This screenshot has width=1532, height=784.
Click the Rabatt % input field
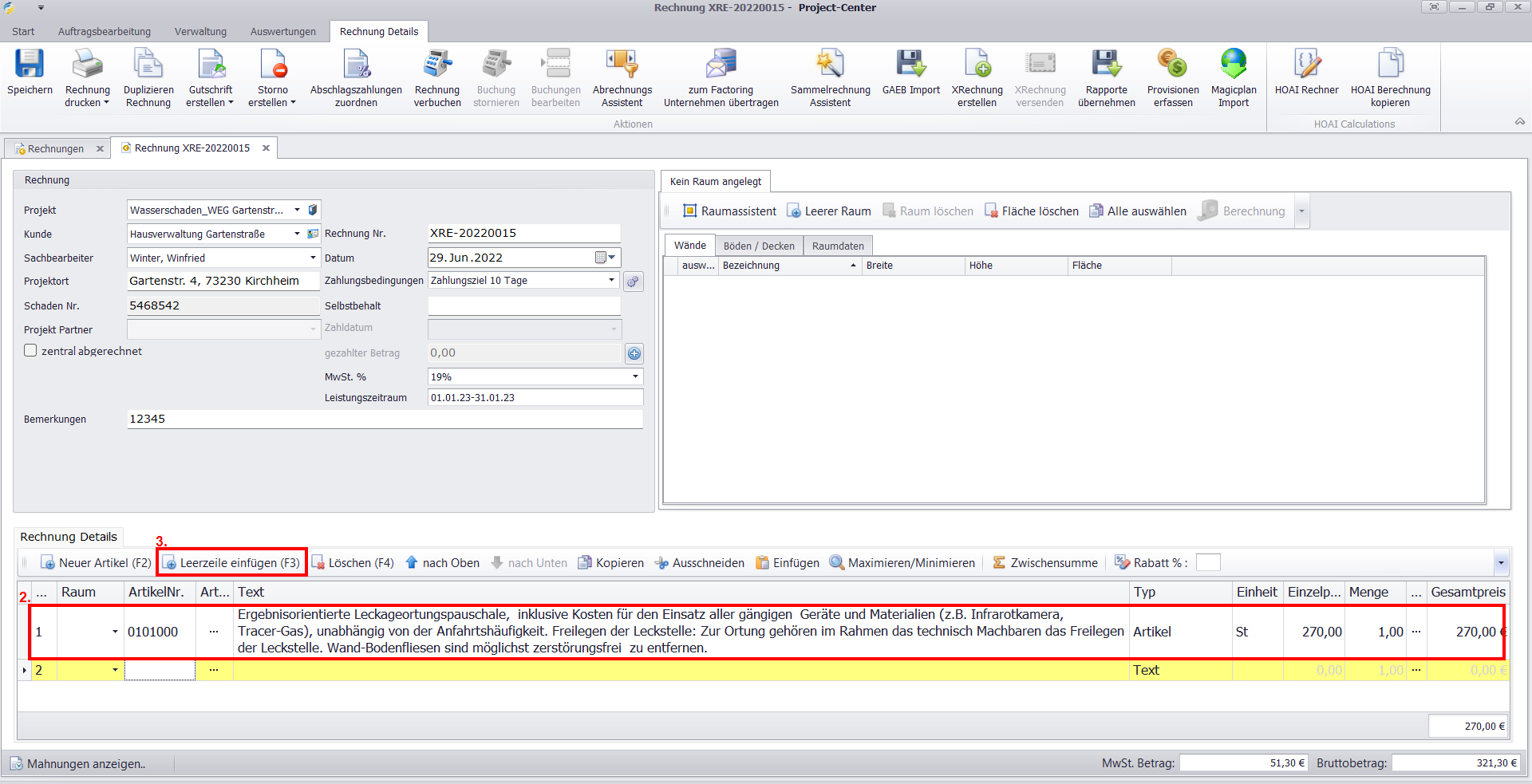pyautogui.click(x=1208, y=563)
